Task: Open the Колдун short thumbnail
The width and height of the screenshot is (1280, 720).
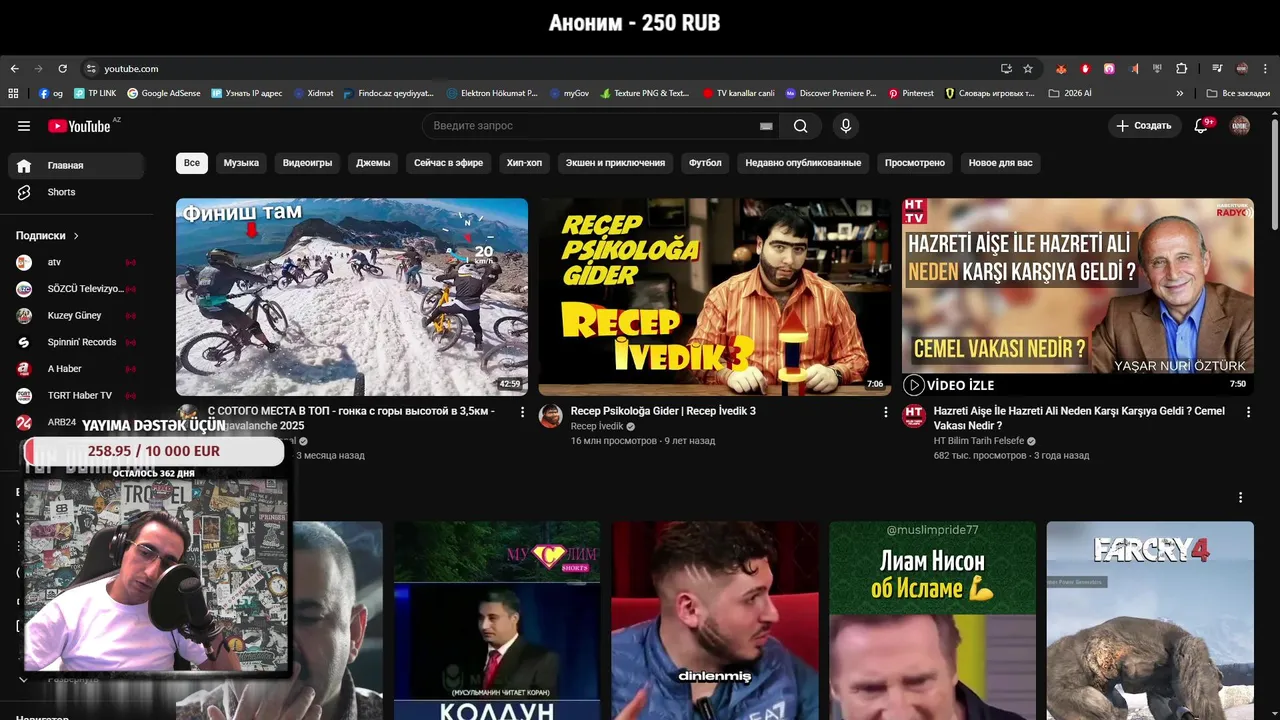Action: click(x=497, y=620)
